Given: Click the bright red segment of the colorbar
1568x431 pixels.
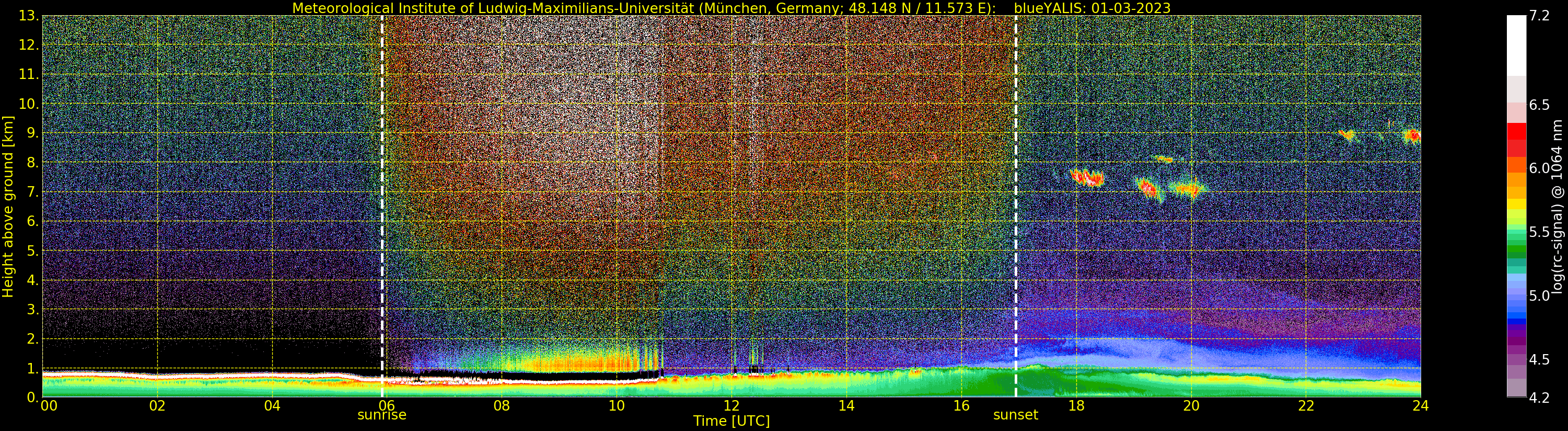Looking at the screenshot, I should click(1516, 132).
